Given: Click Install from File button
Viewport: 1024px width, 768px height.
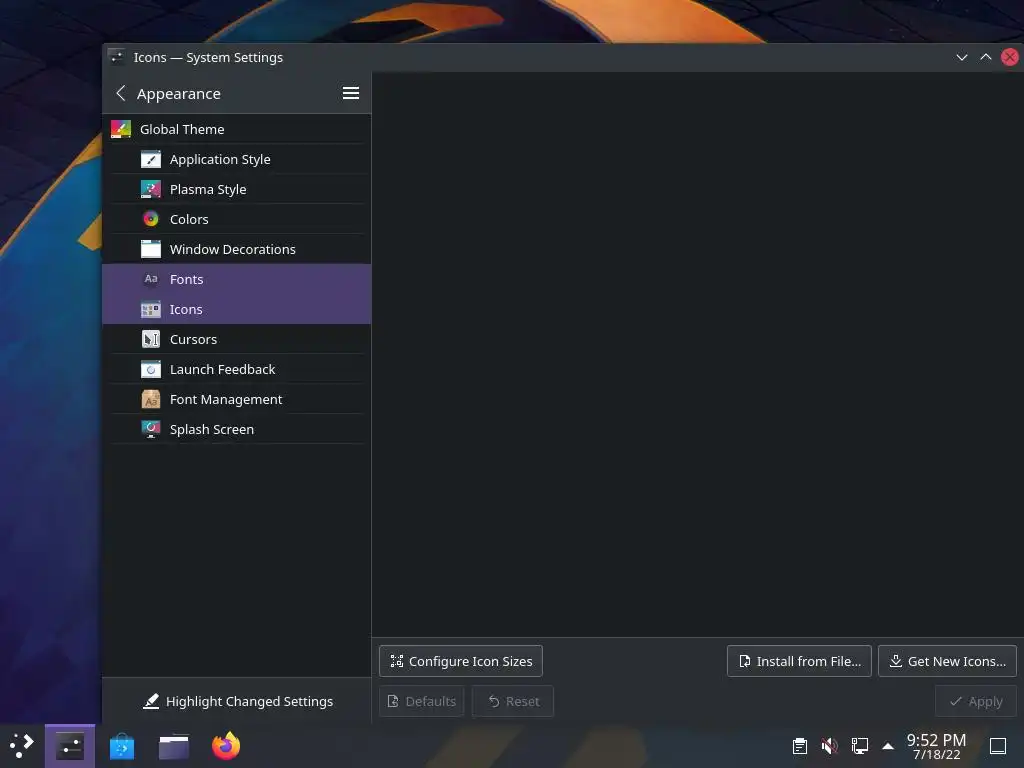Looking at the screenshot, I should 799,661.
